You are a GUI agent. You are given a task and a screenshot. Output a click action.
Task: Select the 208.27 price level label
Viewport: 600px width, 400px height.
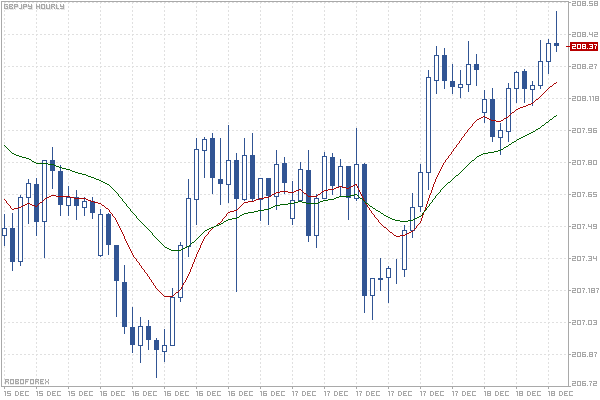tap(583, 66)
